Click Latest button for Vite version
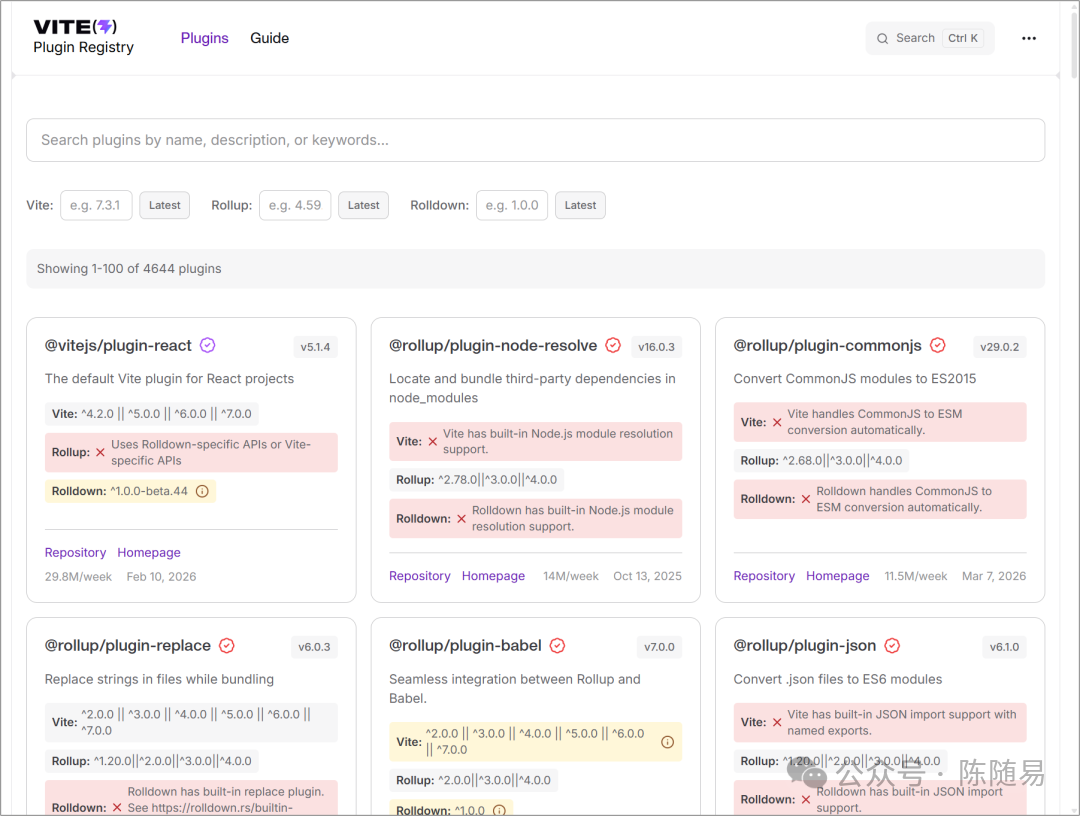Viewport: 1080px width, 816px height. [x=165, y=205]
